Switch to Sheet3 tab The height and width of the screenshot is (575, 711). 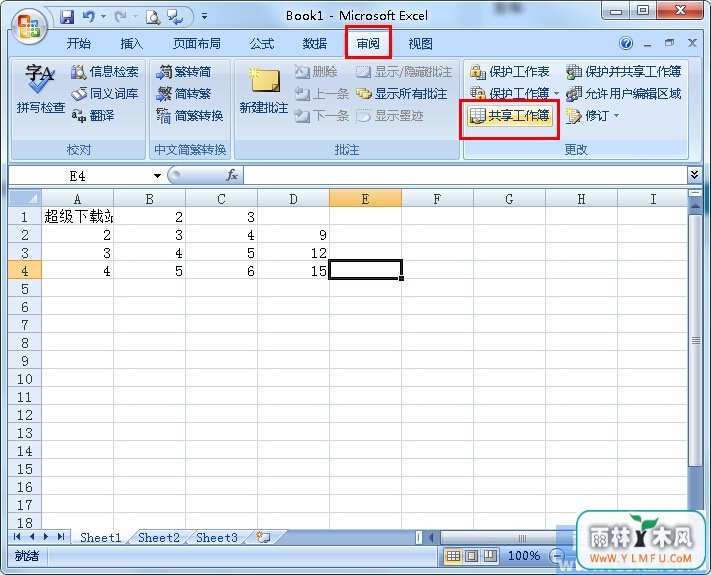pyautogui.click(x=217, y=538)
